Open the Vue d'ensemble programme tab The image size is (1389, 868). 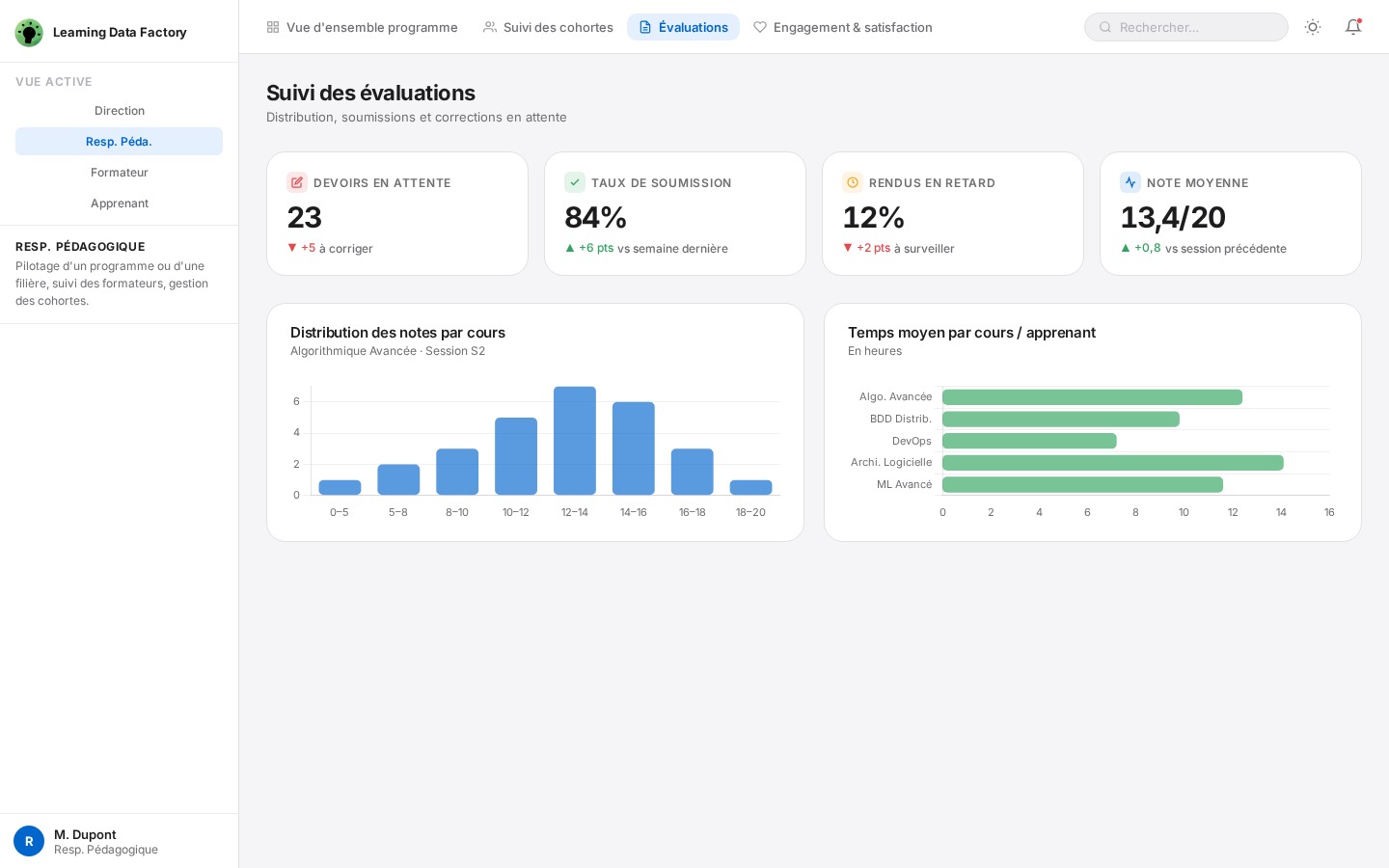pyautogui.click(x=362, y=27)
